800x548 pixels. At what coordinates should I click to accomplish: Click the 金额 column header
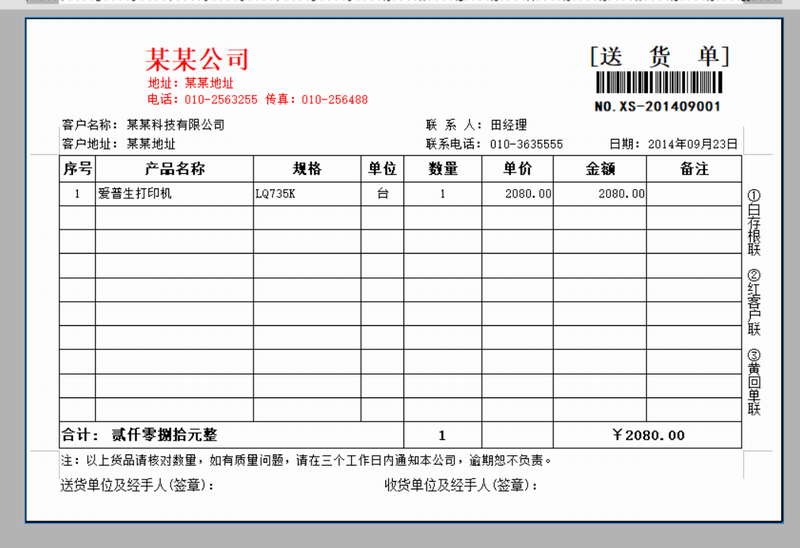[599, 169]
